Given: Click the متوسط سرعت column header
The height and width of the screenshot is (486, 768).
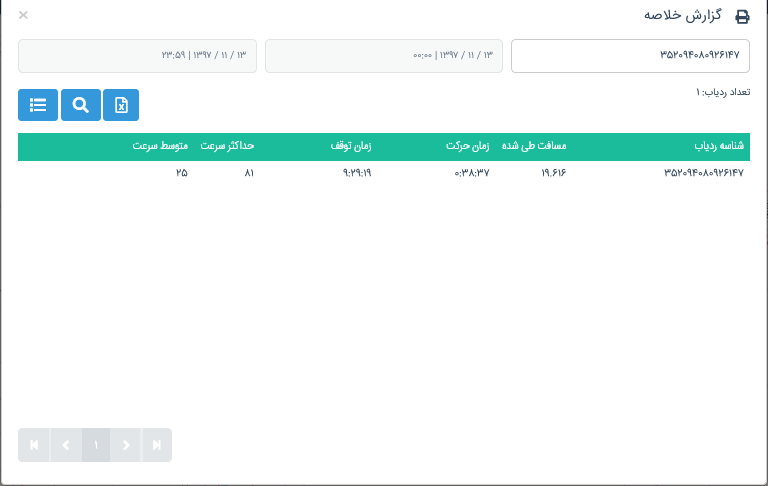Looking at the screenshot, I should 159,146.
